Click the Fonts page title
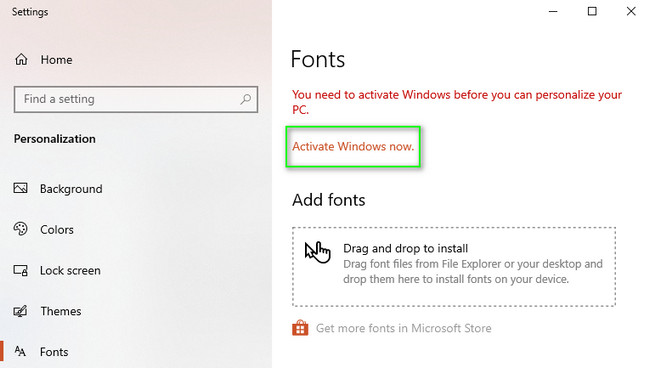This screenshot has height=368, width=650. click(318, 59)
